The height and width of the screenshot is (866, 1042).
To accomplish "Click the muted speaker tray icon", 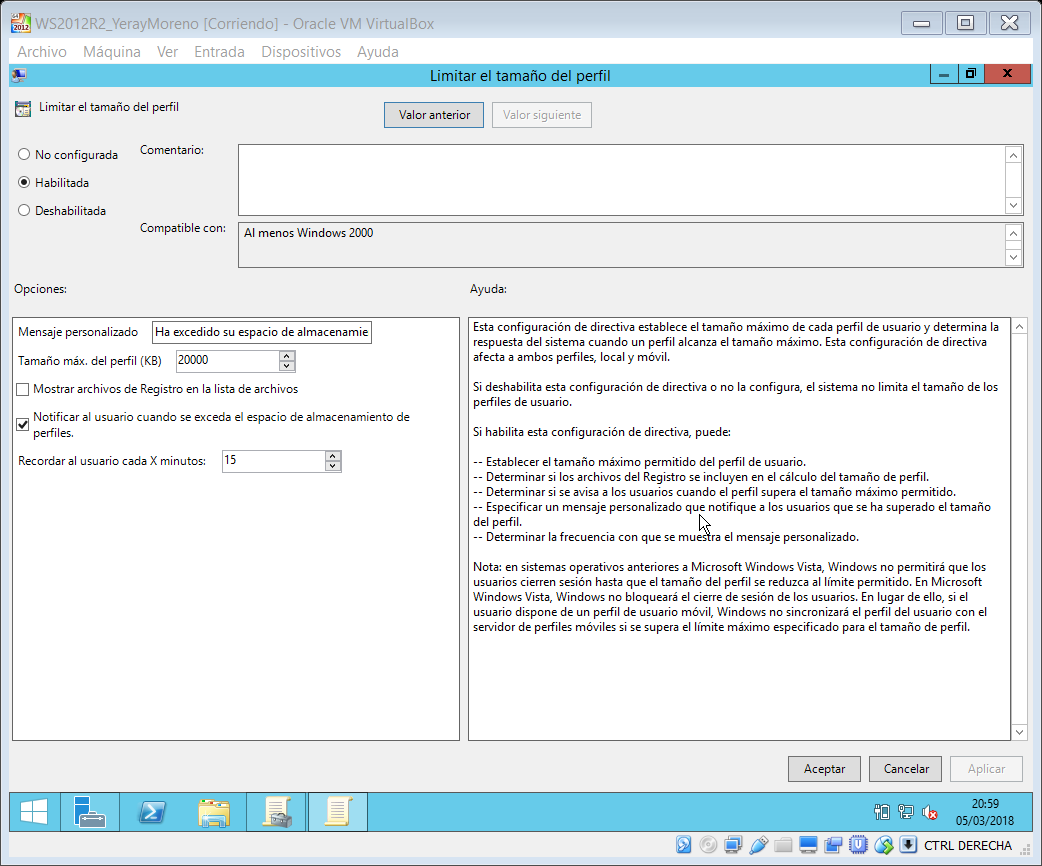I will coord(929,812).
